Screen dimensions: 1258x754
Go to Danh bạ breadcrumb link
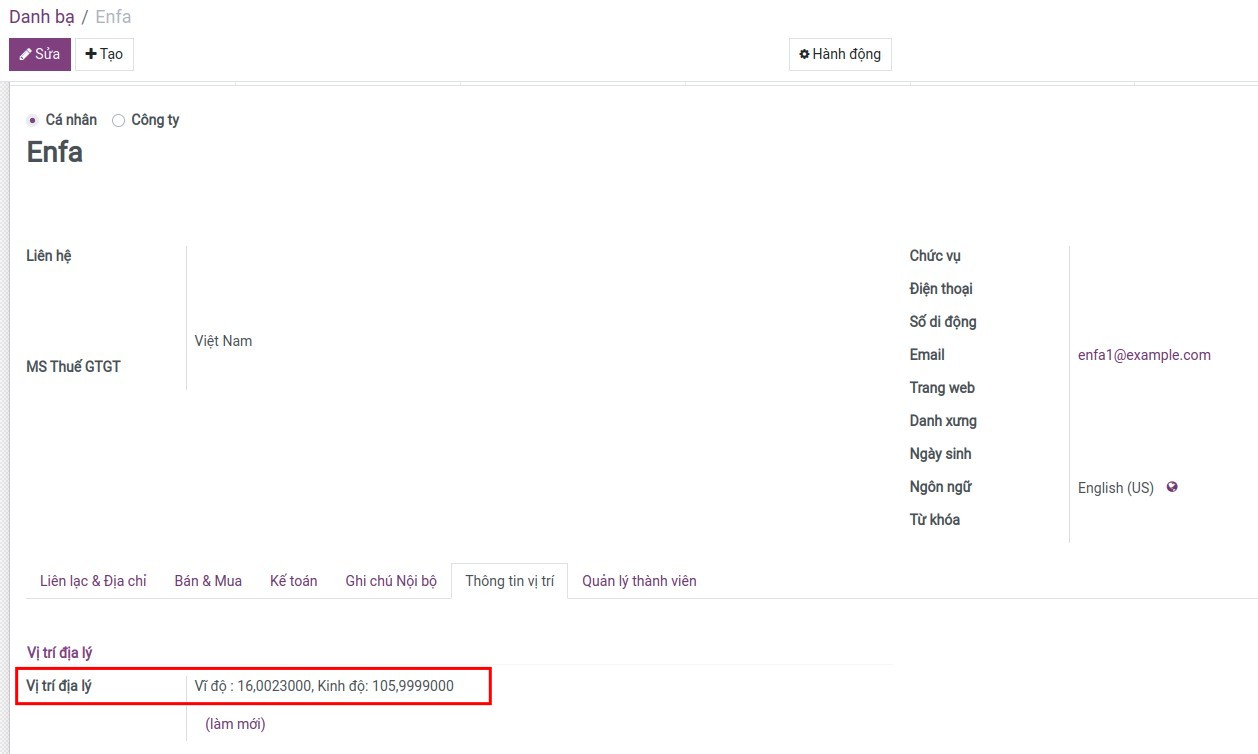tap(41, 17)
